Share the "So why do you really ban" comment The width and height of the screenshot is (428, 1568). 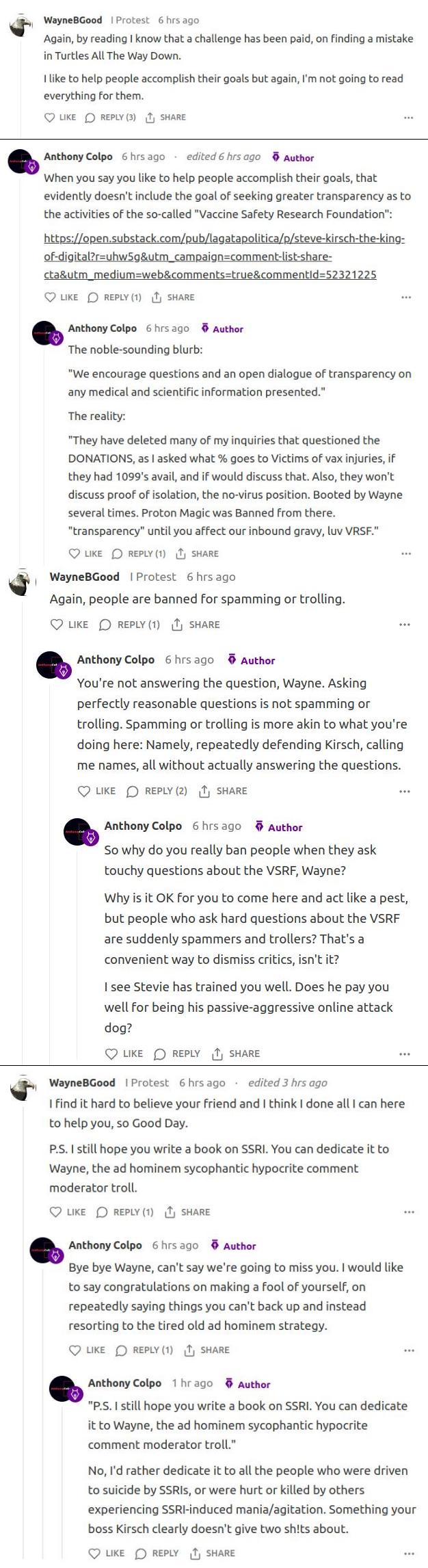click(x=235, y=1054)
